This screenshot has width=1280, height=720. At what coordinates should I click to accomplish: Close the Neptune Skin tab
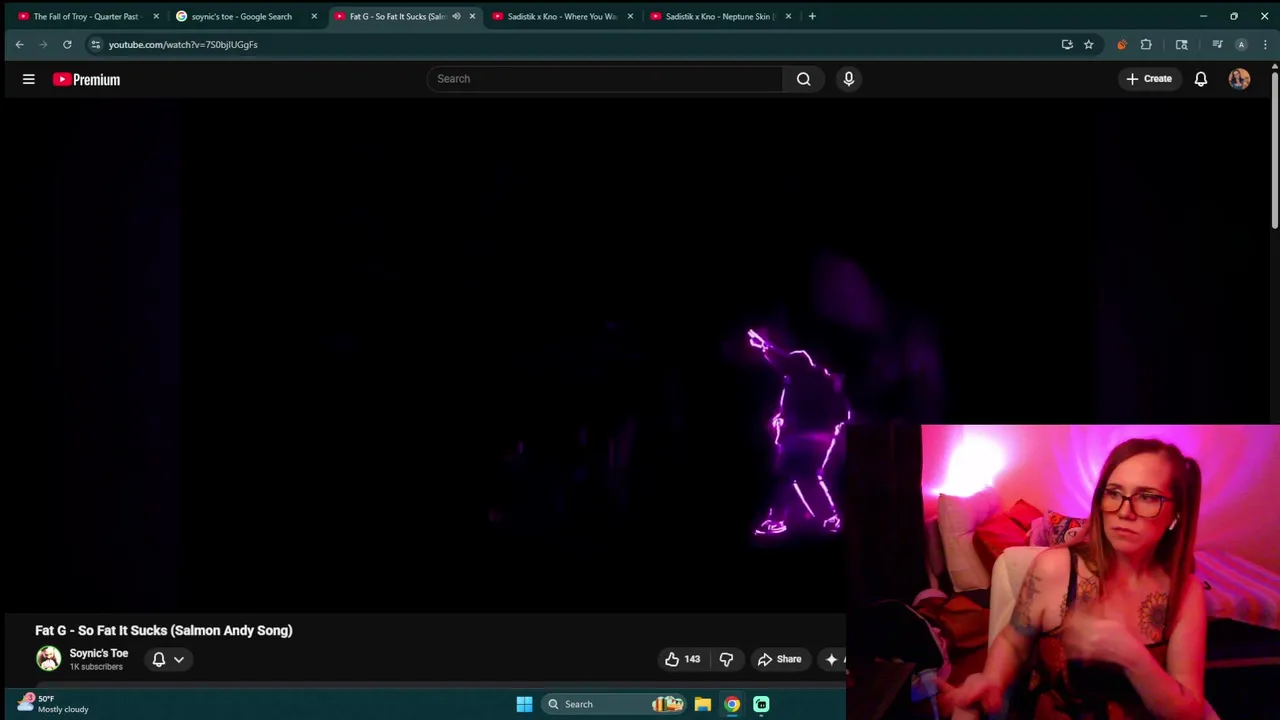point(788,16)
